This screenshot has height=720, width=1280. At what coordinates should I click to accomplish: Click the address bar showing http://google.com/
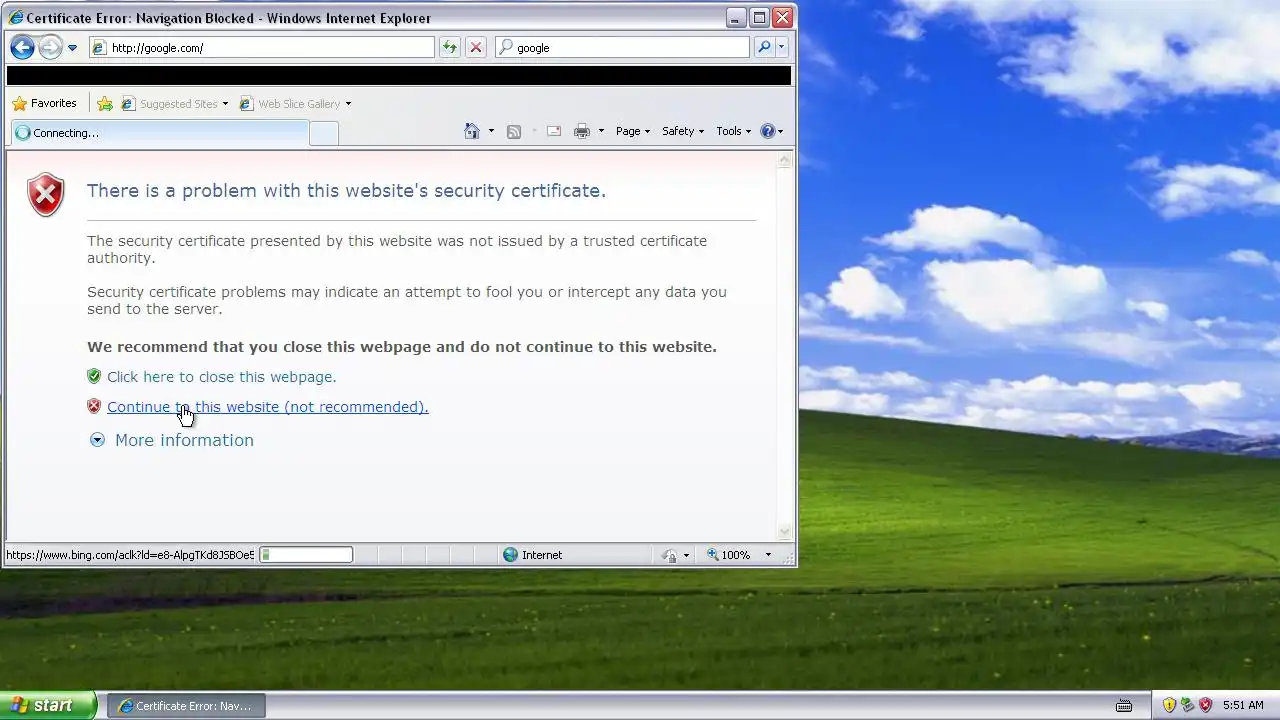[x=262, y=47]
